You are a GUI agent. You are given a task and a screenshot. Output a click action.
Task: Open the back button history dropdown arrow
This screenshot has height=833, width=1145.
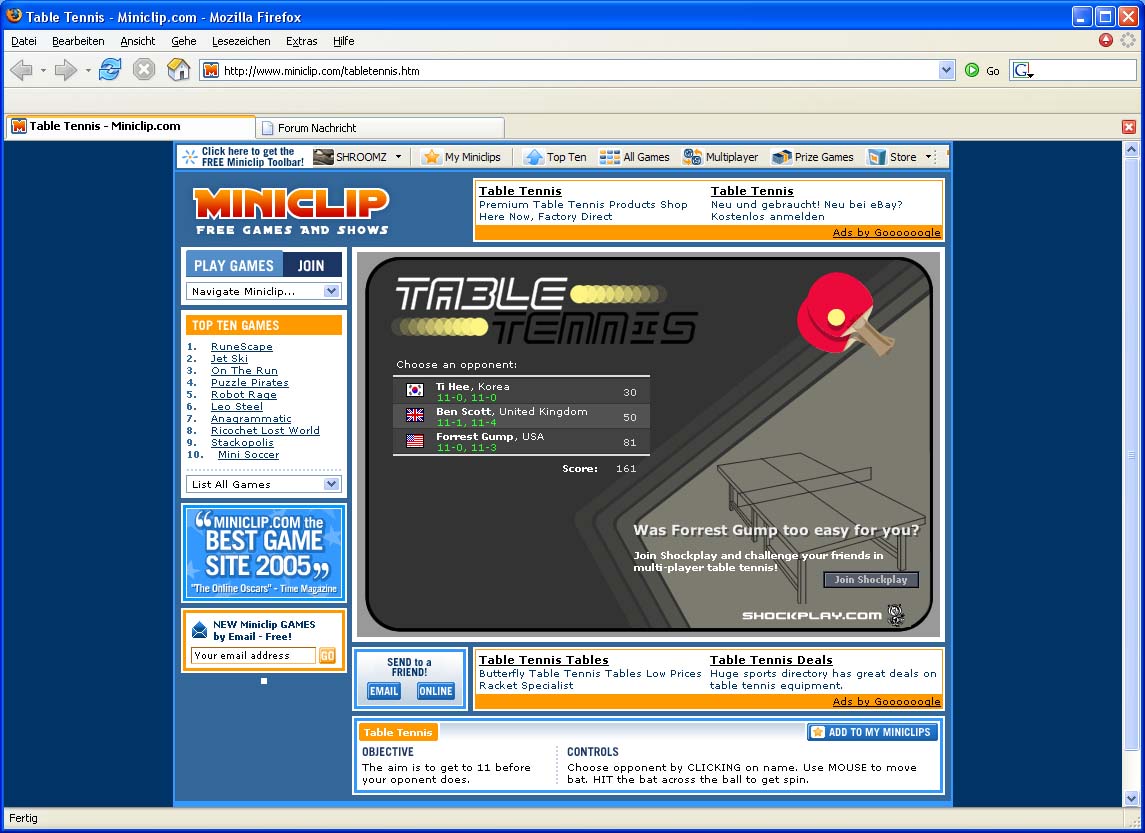coord(43,71)
